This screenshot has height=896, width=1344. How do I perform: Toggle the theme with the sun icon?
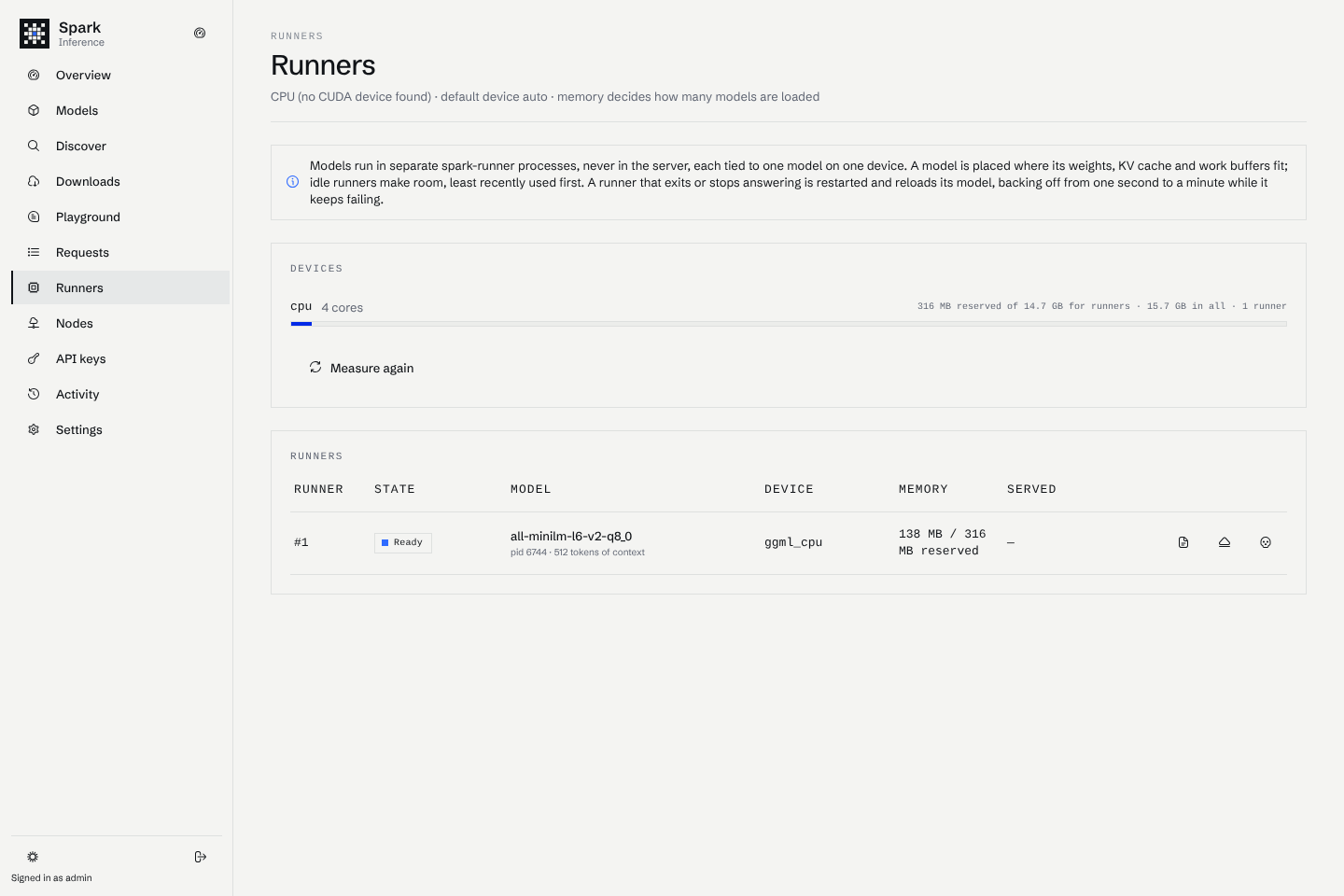pos(33,857)
